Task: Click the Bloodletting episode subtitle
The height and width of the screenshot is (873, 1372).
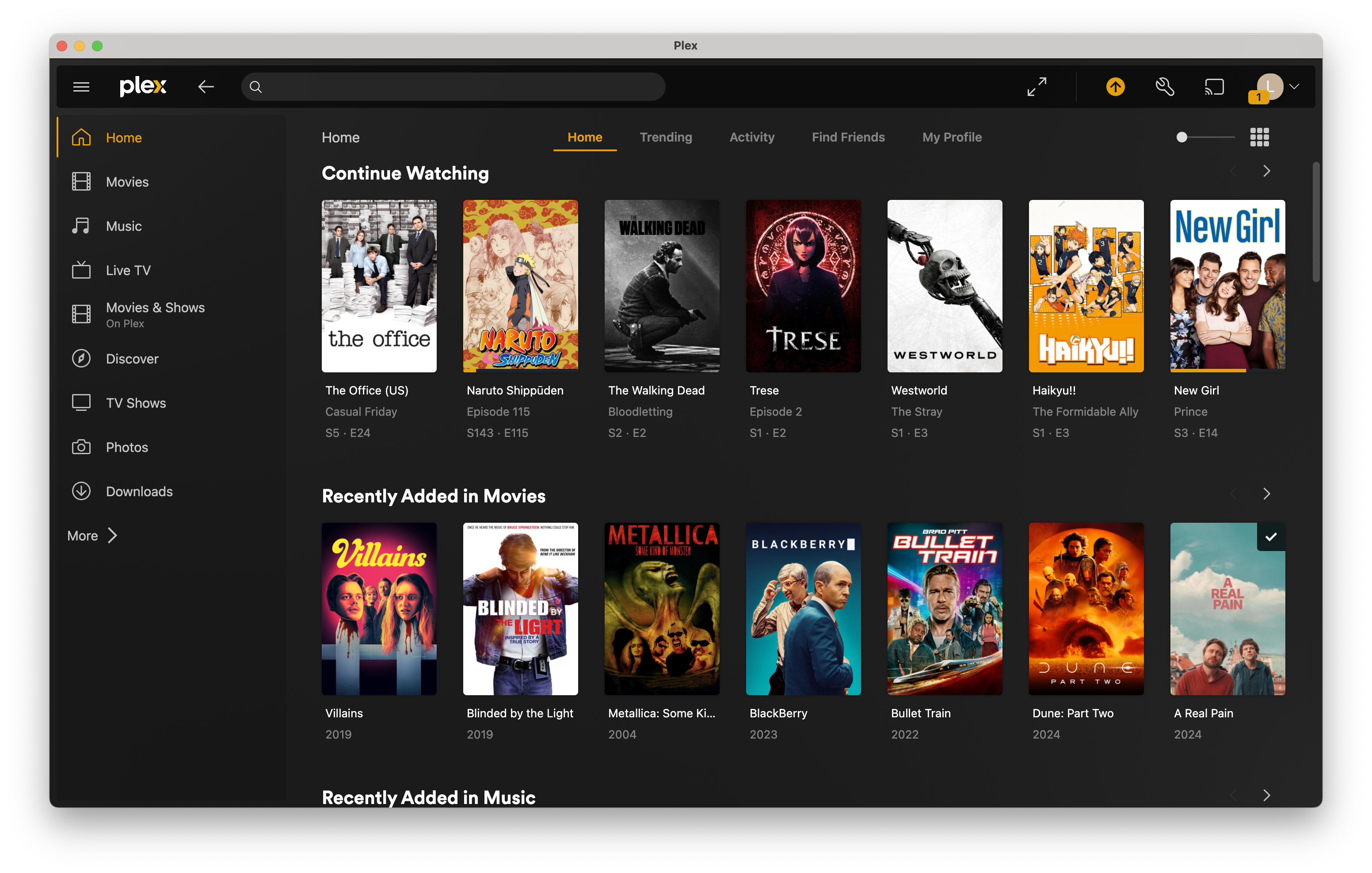Action: 640,412
